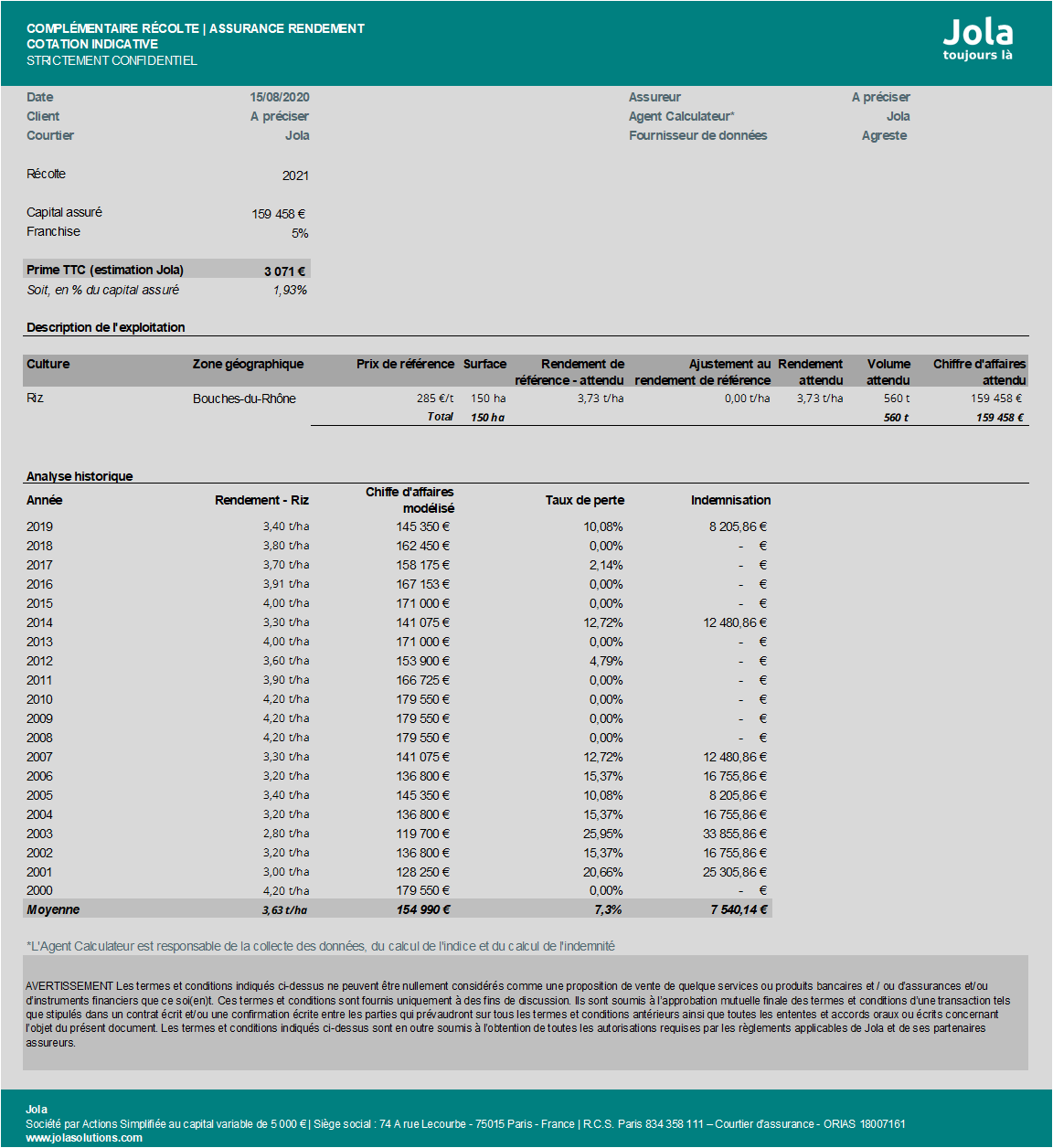
Task: Select the 2006 indemnisation 16 755,86 €
Action: [735, 776]
